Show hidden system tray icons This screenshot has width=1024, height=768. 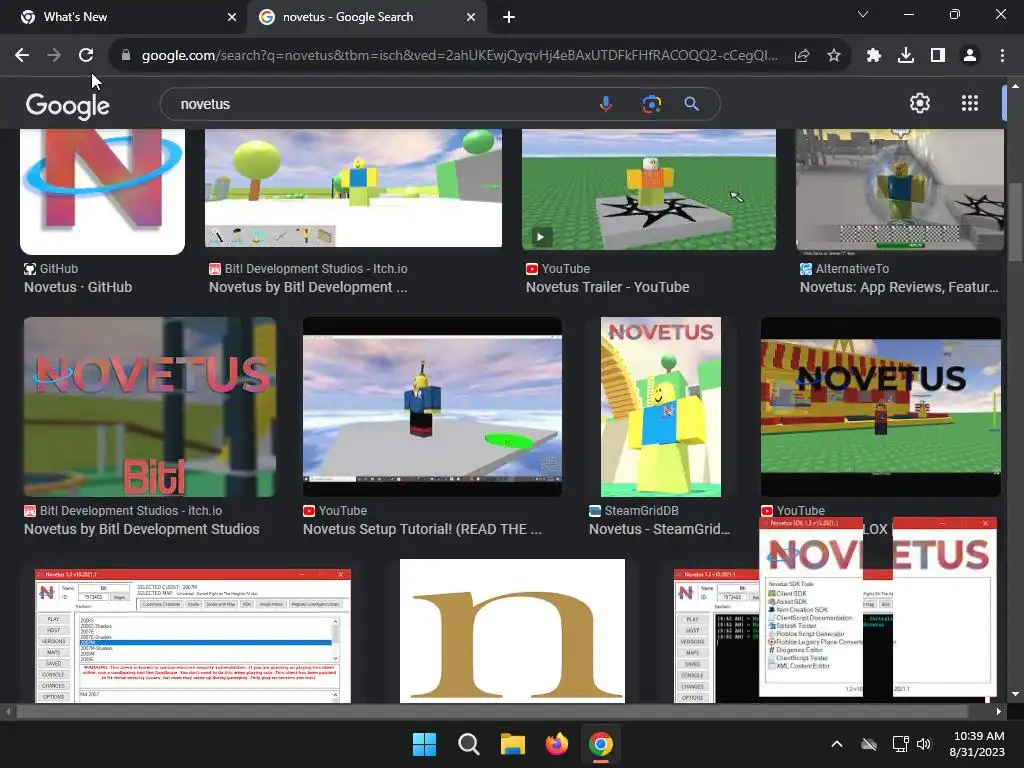pyautogui.click(x=837, y=744)
